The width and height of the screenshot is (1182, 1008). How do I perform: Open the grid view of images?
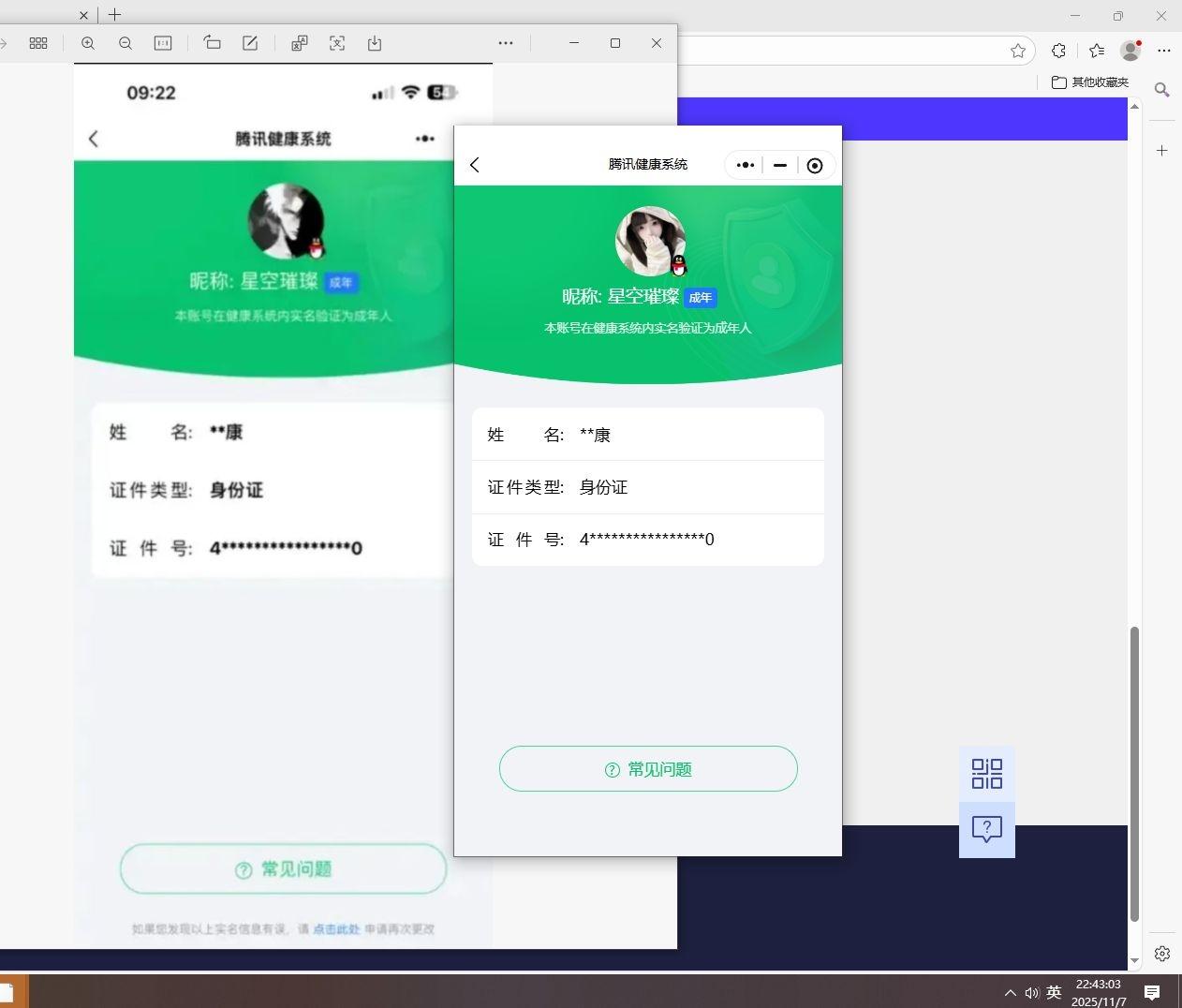[38, 43]
